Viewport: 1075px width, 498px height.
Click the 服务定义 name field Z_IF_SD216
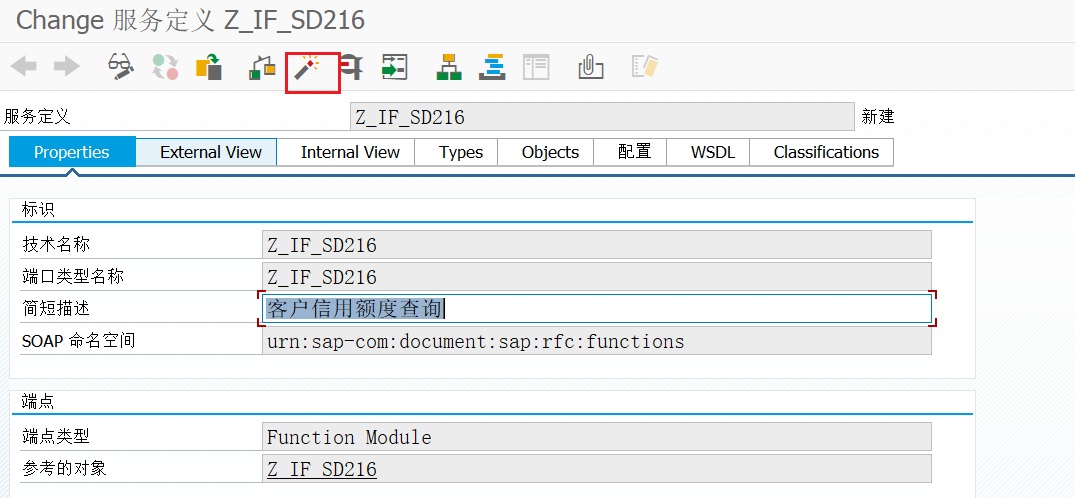click(x=603, y=117)
